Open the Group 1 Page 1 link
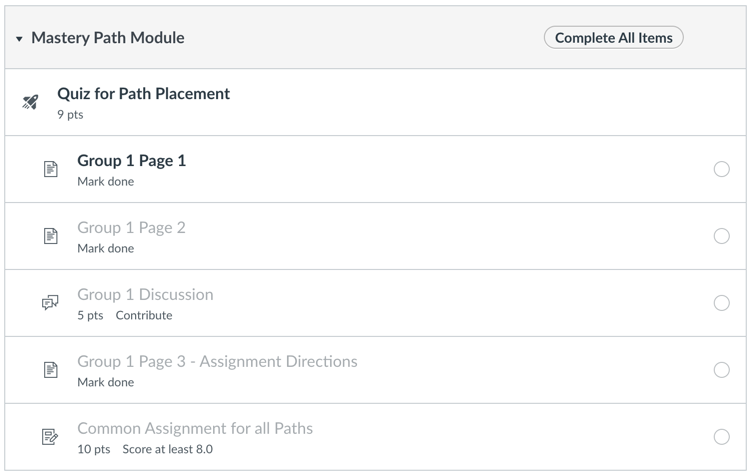 pyautogui.click(x=131, y=161)
